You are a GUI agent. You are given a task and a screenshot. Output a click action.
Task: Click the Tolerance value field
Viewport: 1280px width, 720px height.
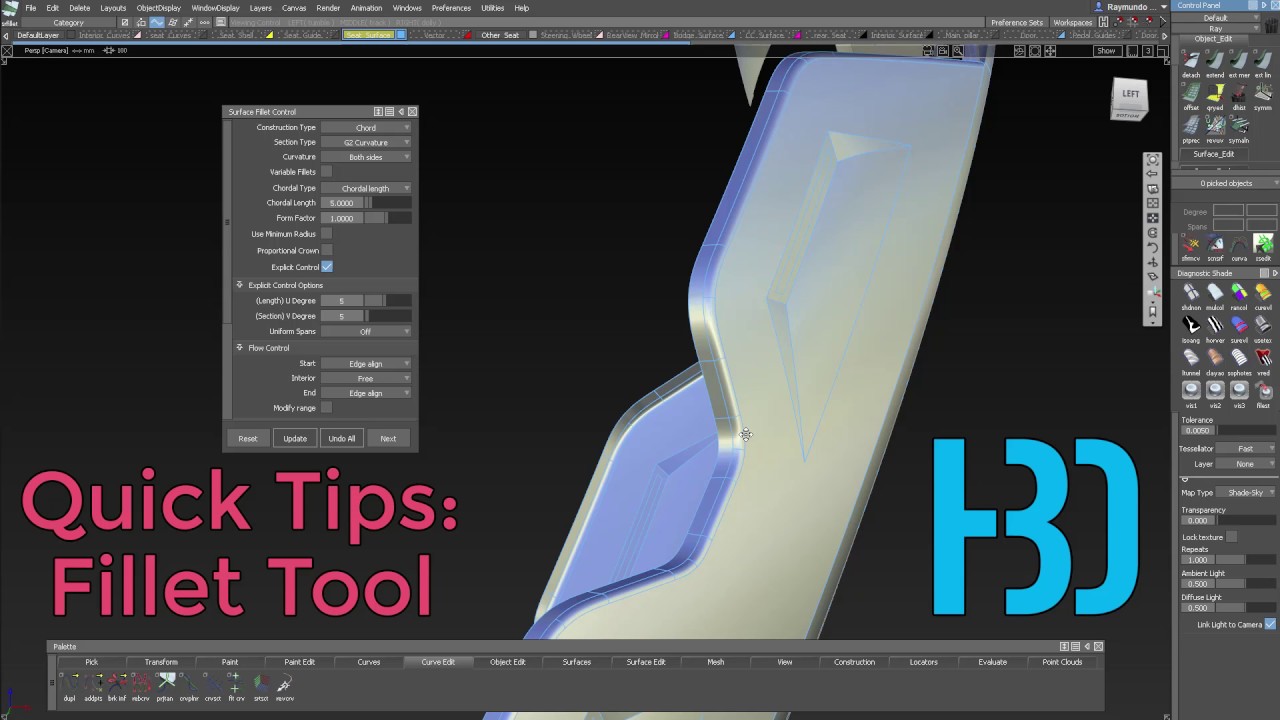(x=1198, y=431)
